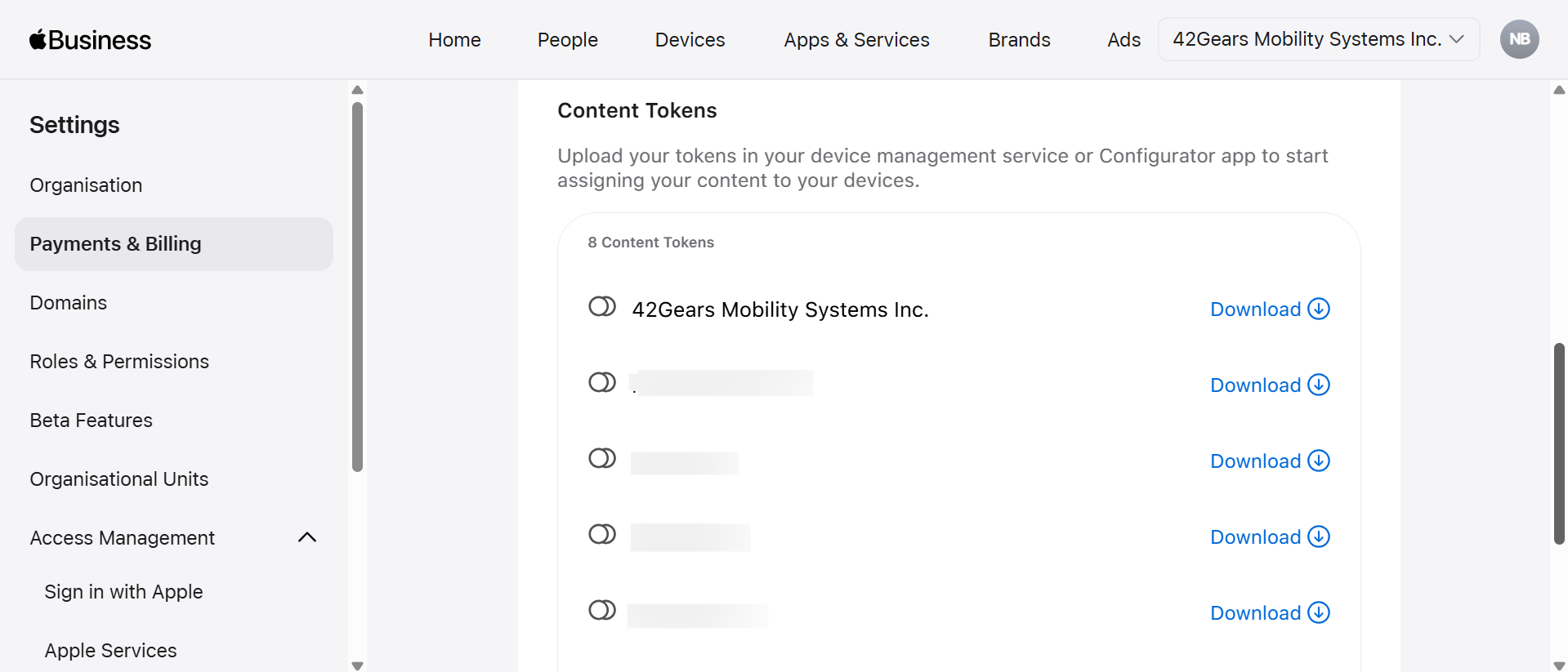1568x672 pixels.
Task: Click the fourth content token's overlapping-circles icon
Action: [602, 534]
